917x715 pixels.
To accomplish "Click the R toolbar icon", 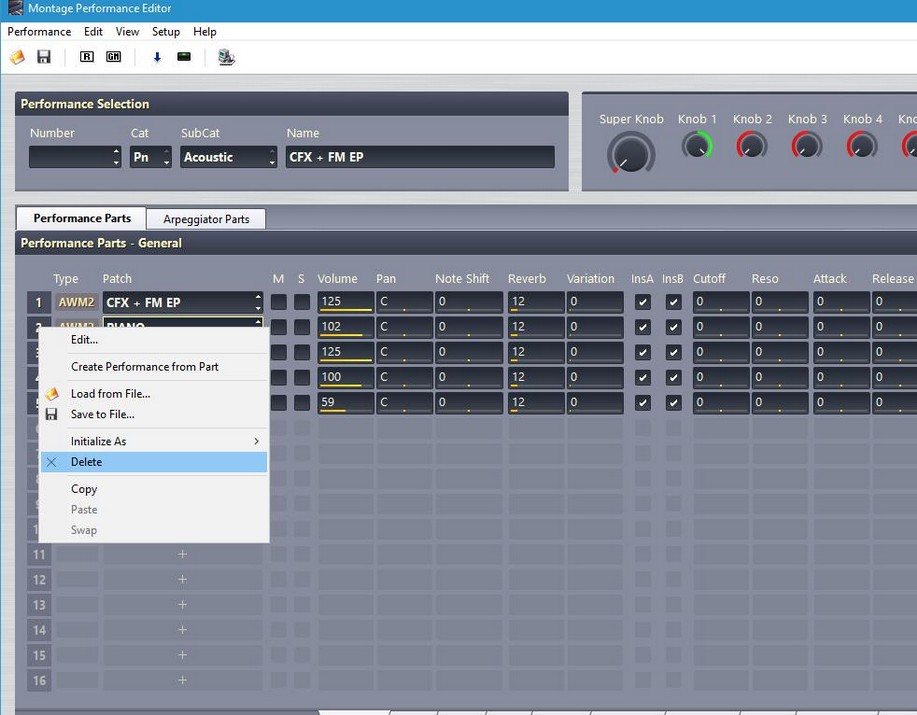I will coord(87,57).
